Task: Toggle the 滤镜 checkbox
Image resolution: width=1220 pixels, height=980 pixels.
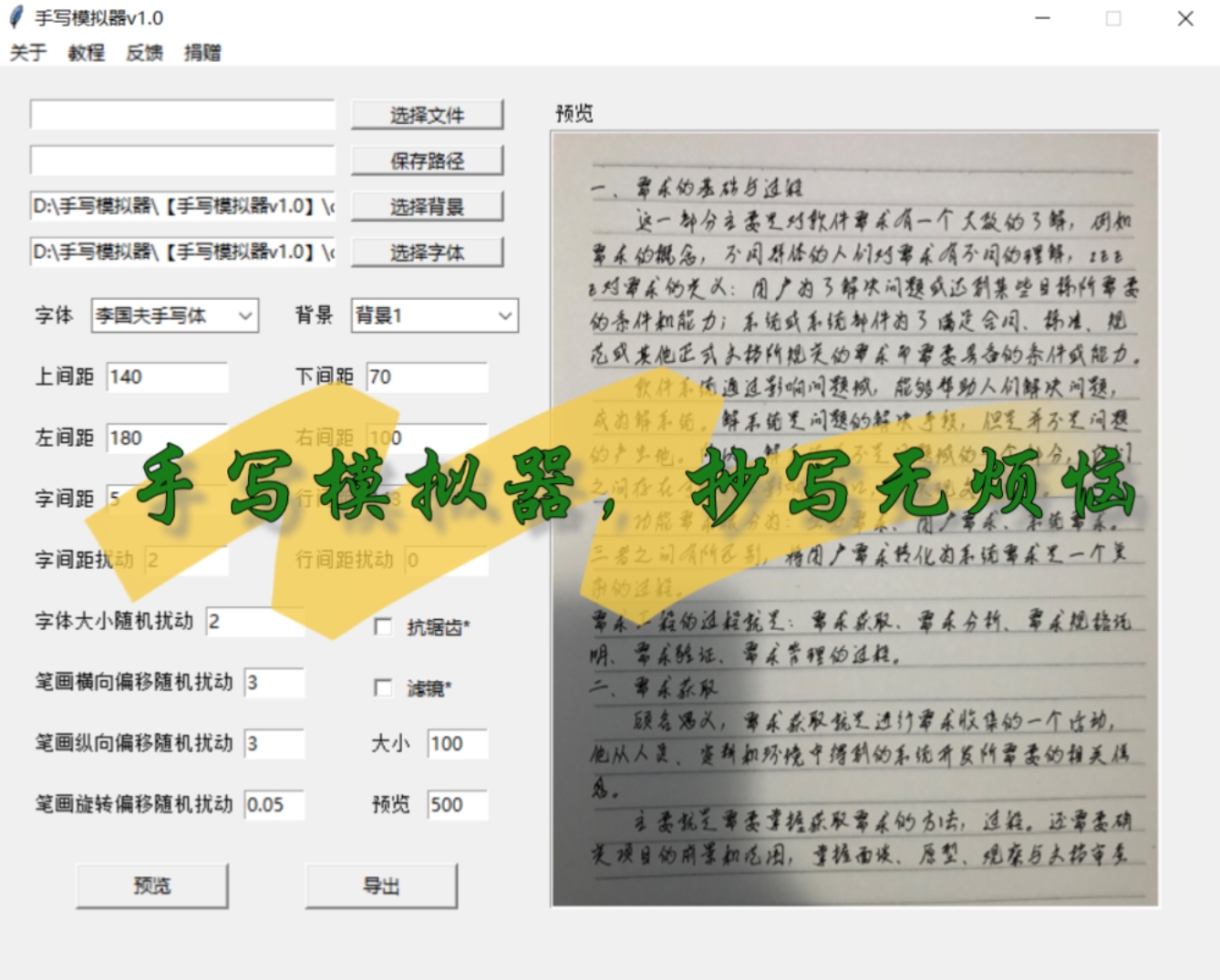Action: tap(383, 687)
